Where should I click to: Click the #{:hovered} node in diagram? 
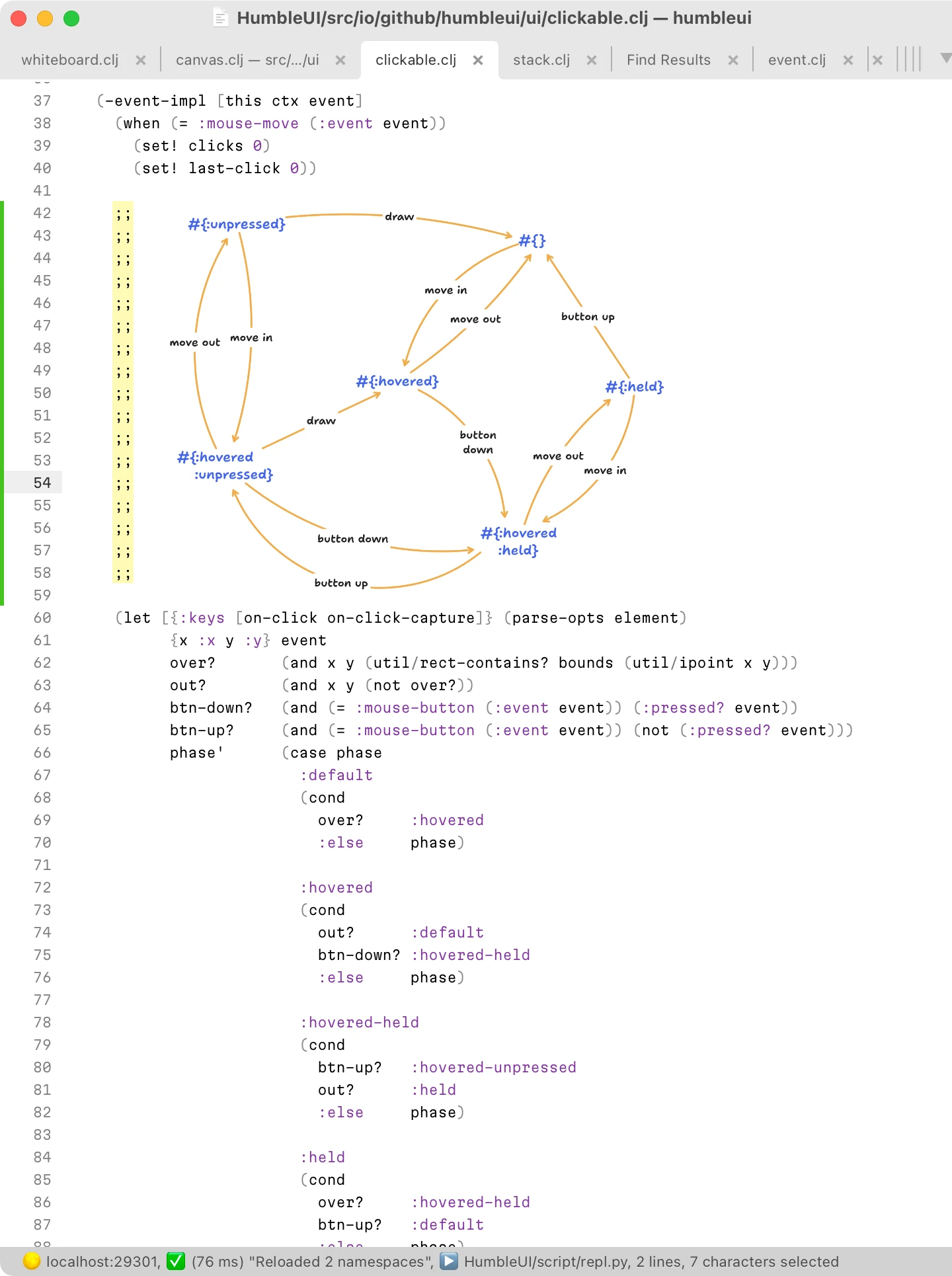397,381
